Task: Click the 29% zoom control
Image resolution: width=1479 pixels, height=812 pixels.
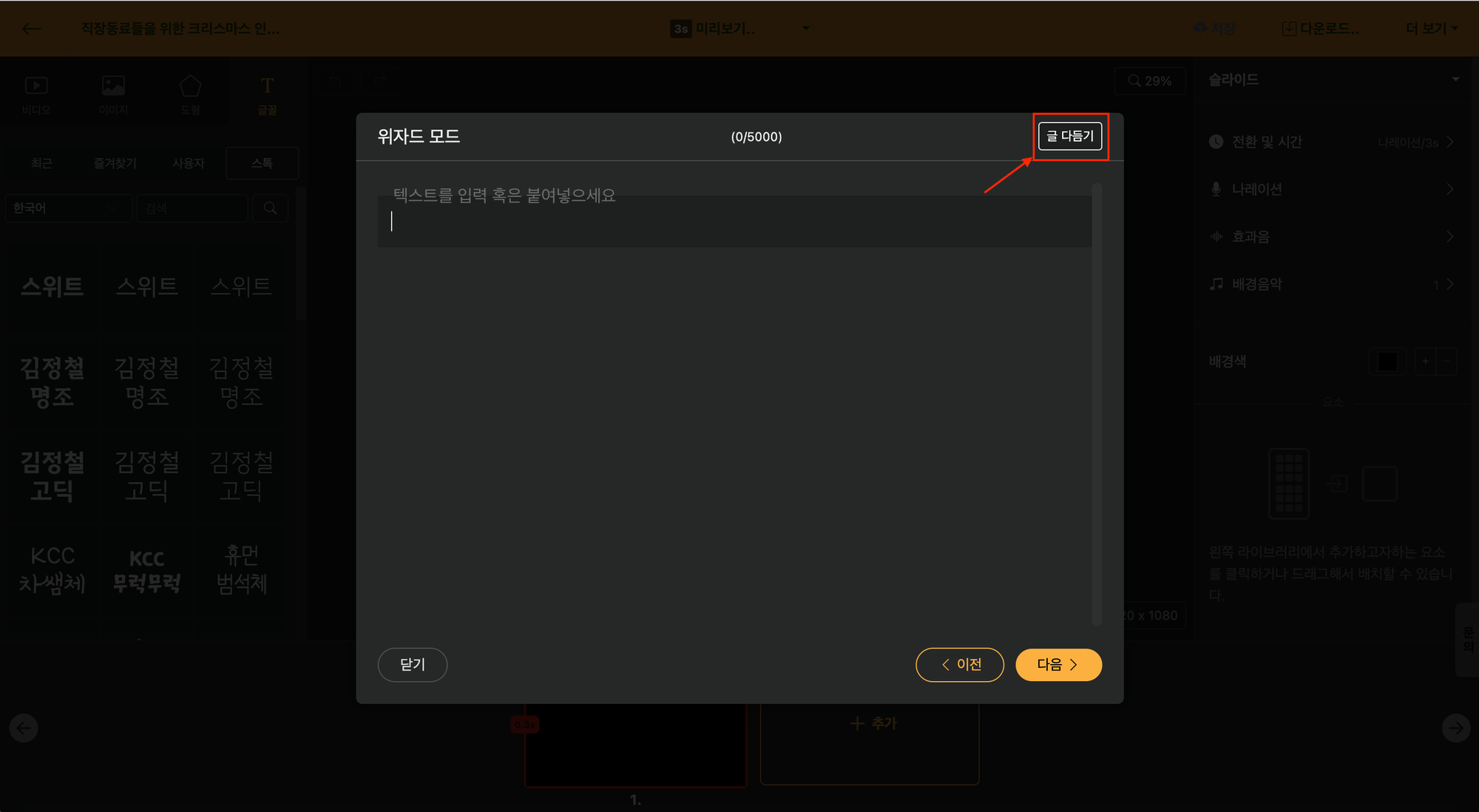Action: tap(1150, 81)
